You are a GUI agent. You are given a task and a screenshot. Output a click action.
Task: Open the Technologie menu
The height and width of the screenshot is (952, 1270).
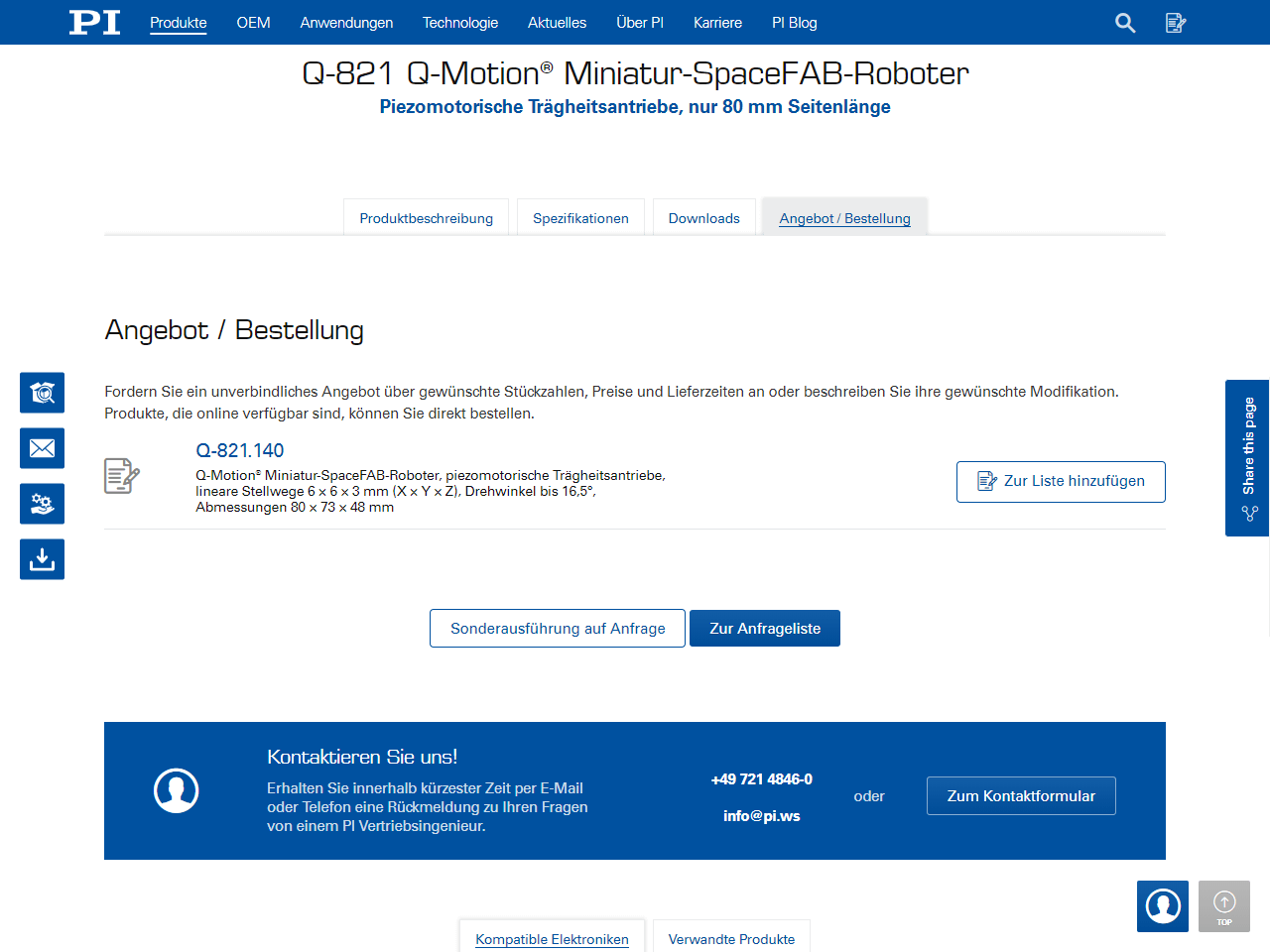tap(460, 23)
